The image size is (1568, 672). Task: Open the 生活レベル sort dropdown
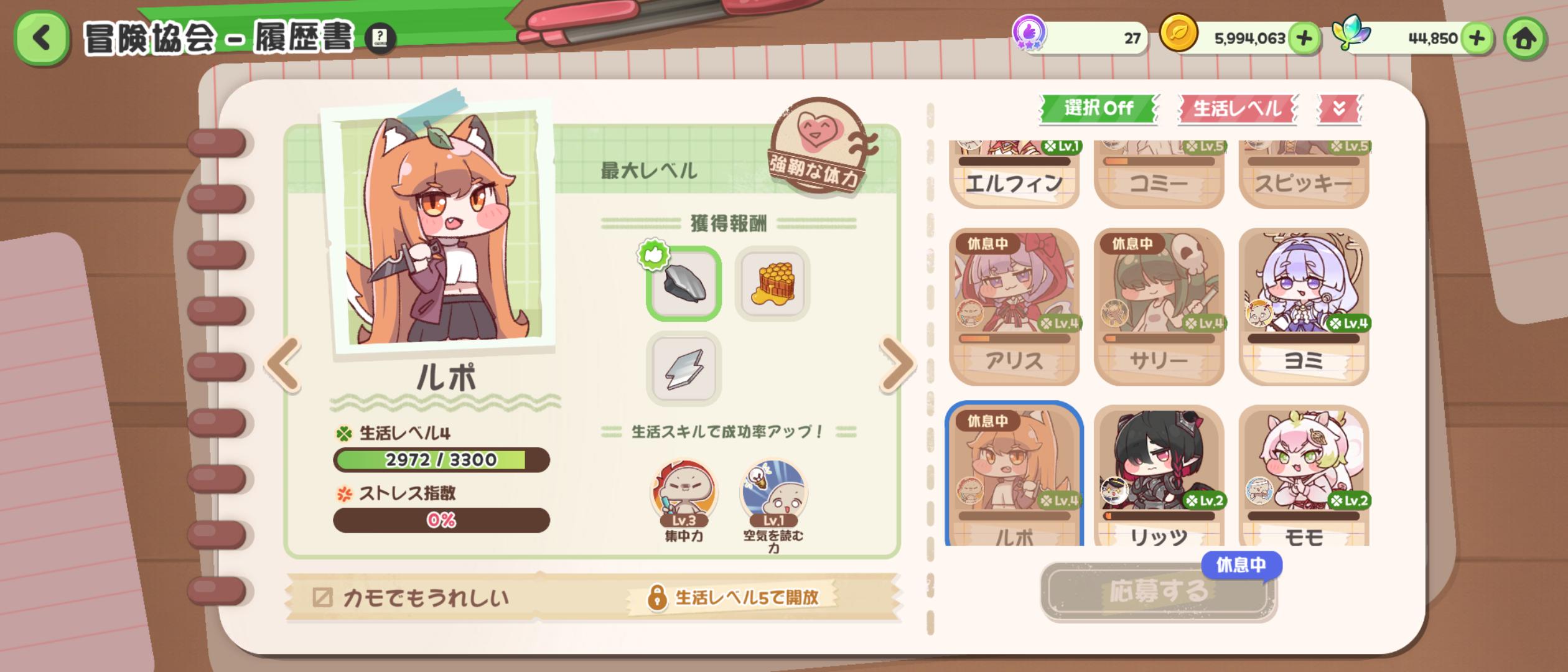click(1237, 109)
